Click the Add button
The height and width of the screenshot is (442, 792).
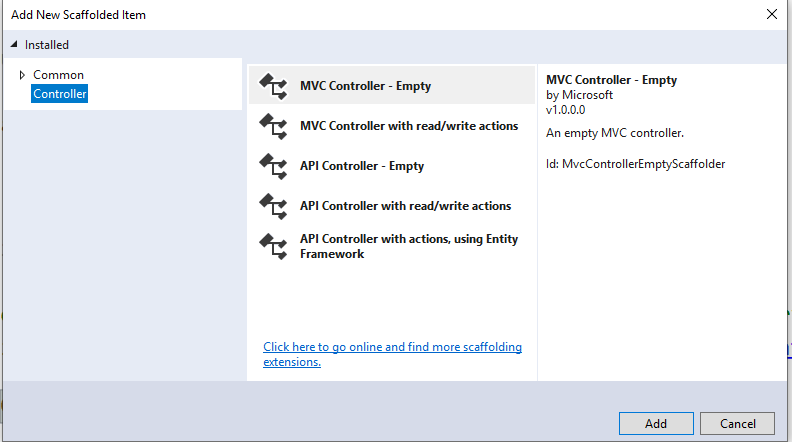(x=656, y=423)
